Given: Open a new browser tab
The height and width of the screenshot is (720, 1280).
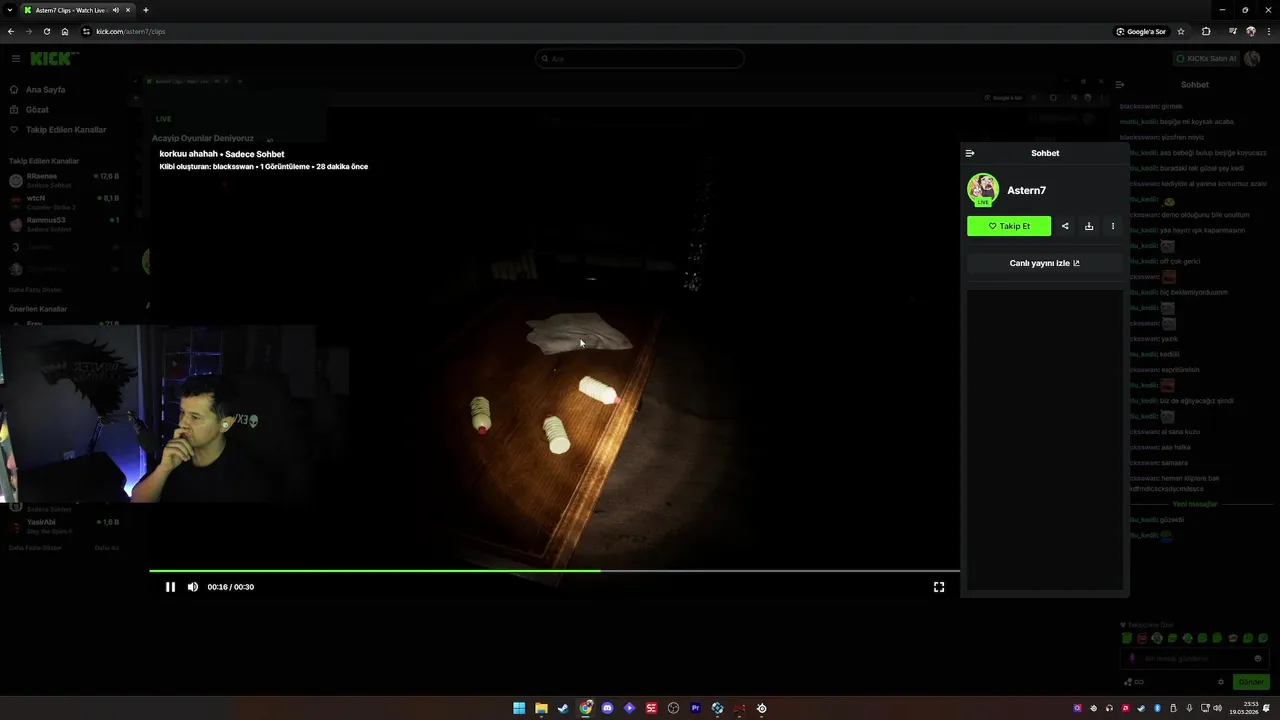Looking at the screenshot, I should [146, 10].
